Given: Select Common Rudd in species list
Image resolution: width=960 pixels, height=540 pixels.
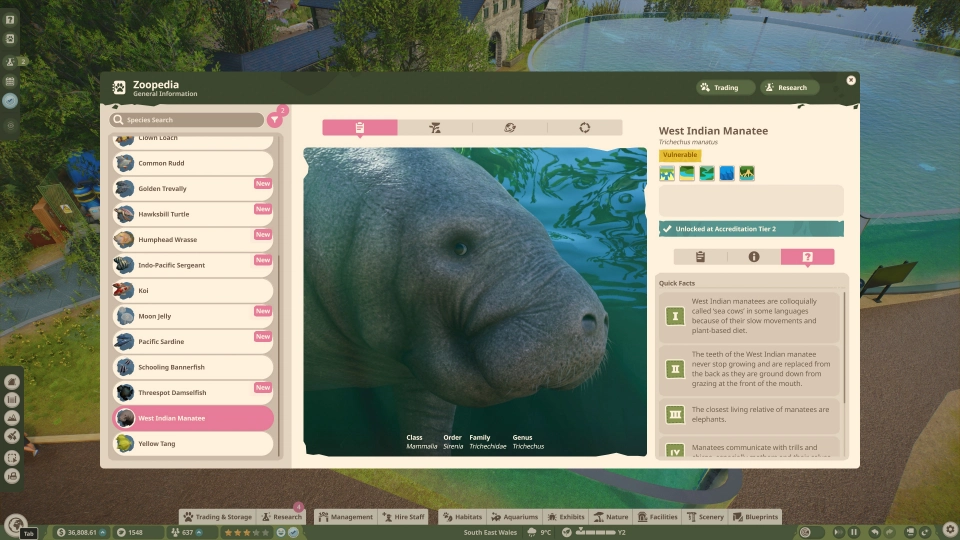Looking at the screenshot, I should (x=193, y=163).
